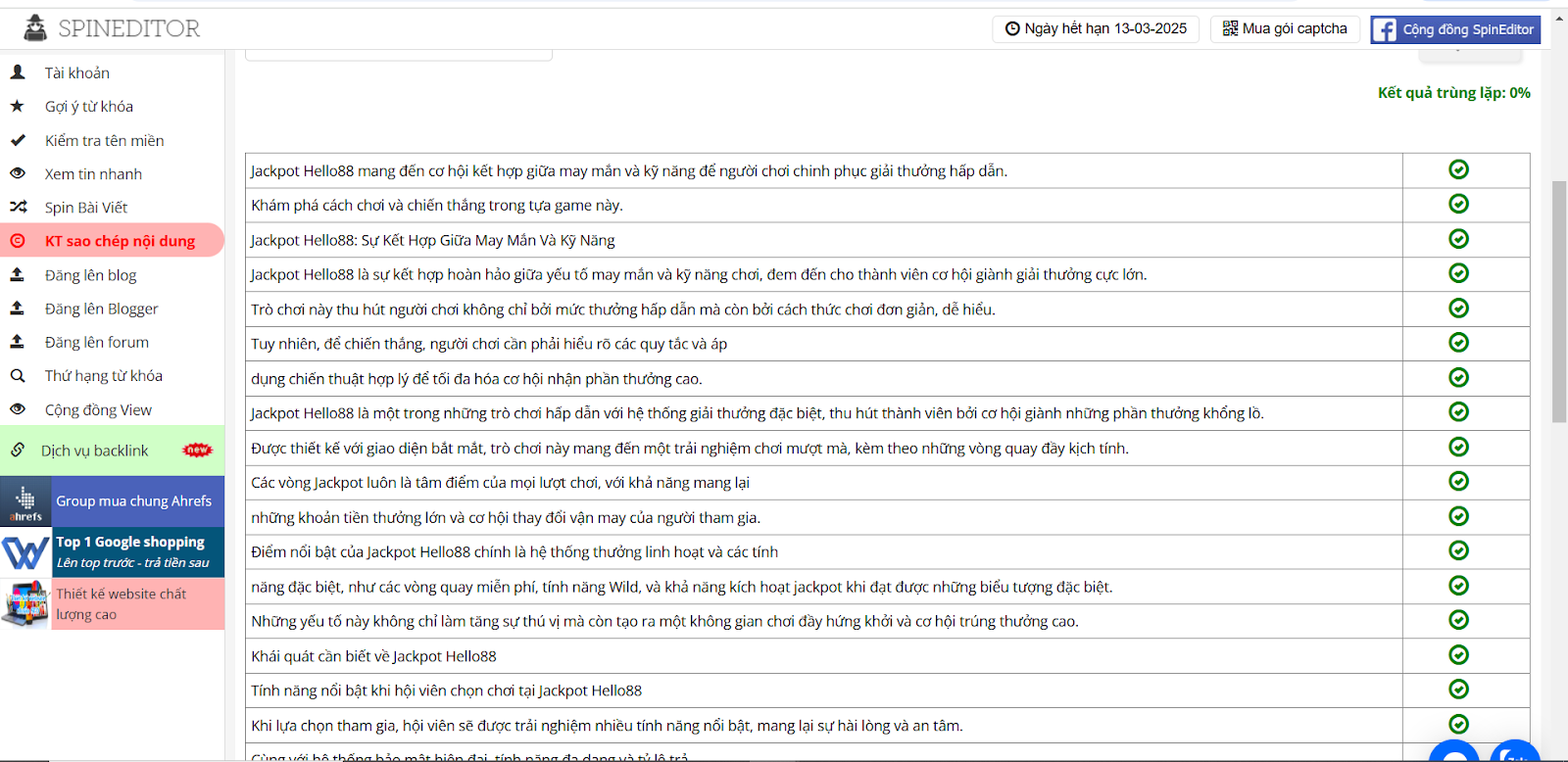This screenshot has height=762, width=1568.
Task: Click green check for 'Sự Kết Hợp Giữa' row
Action: point(1459,239)
